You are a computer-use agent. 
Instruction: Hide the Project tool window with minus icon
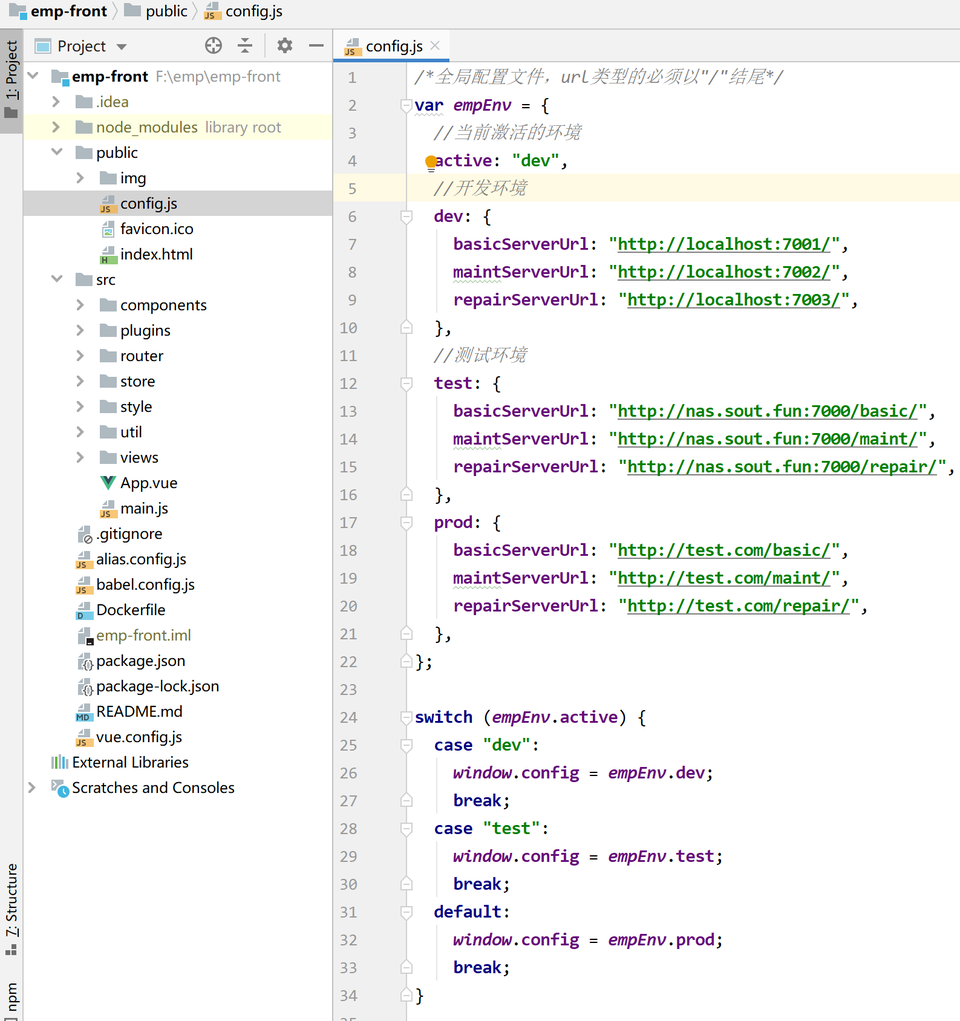[x=316, y=45]
